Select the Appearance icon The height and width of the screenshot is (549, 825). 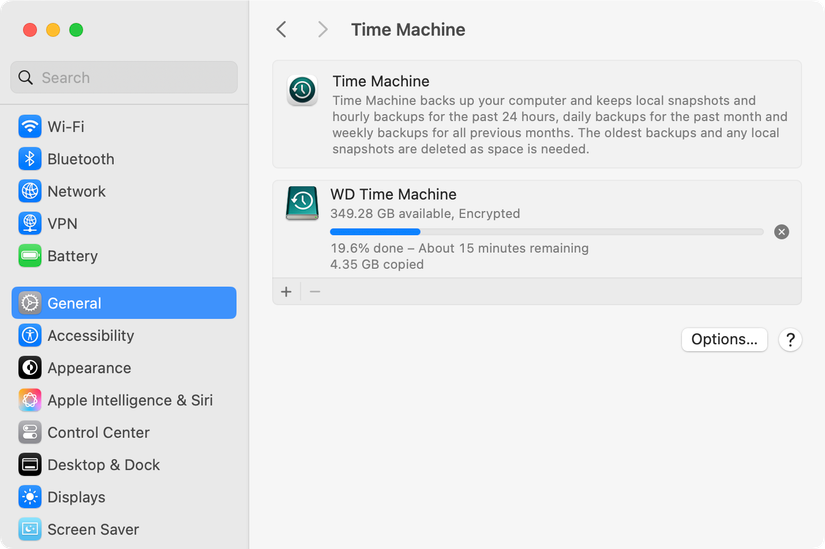(x=30, y=368)
